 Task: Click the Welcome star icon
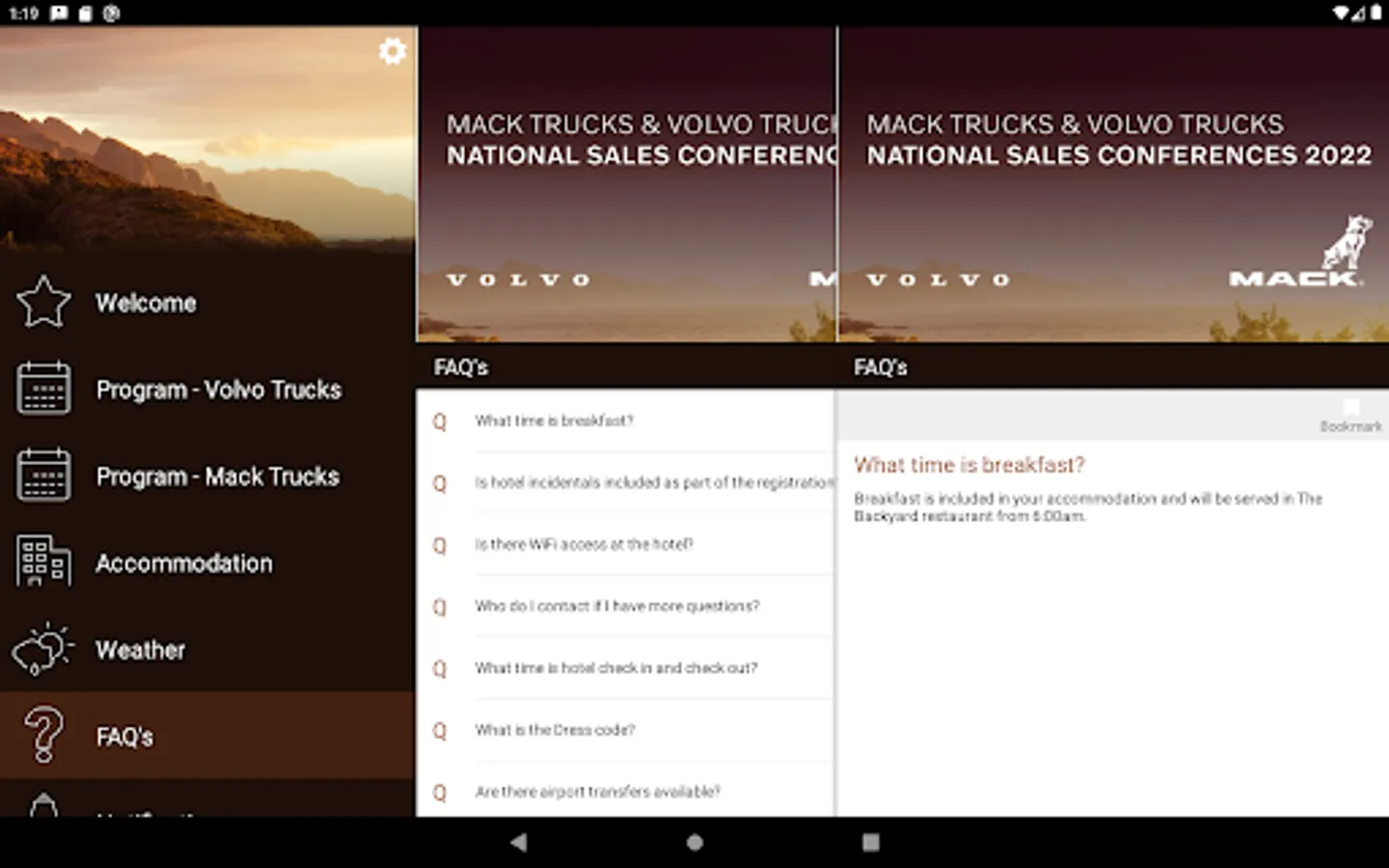tap(43, 302)
